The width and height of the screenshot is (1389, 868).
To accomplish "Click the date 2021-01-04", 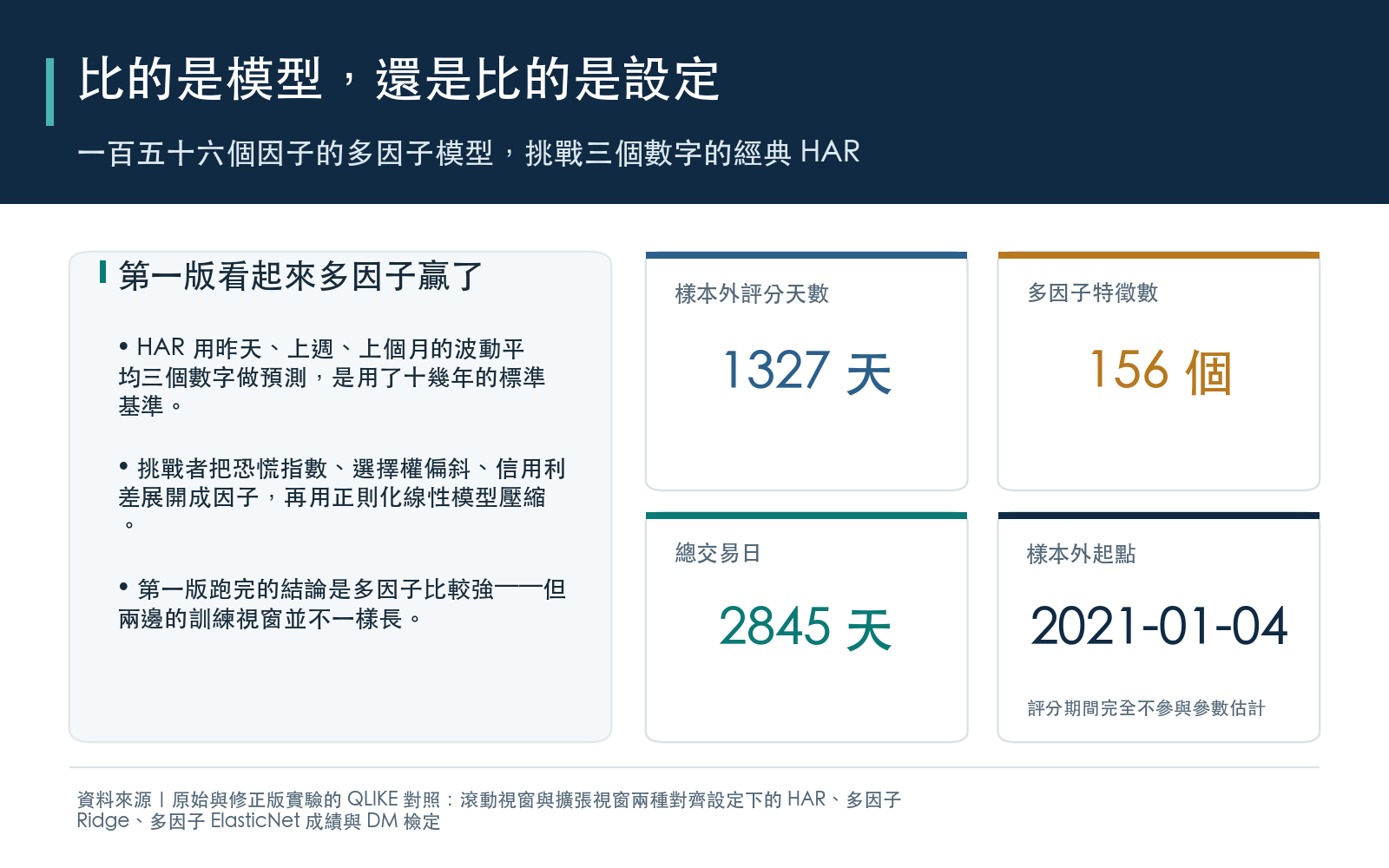I will 1159,626.
